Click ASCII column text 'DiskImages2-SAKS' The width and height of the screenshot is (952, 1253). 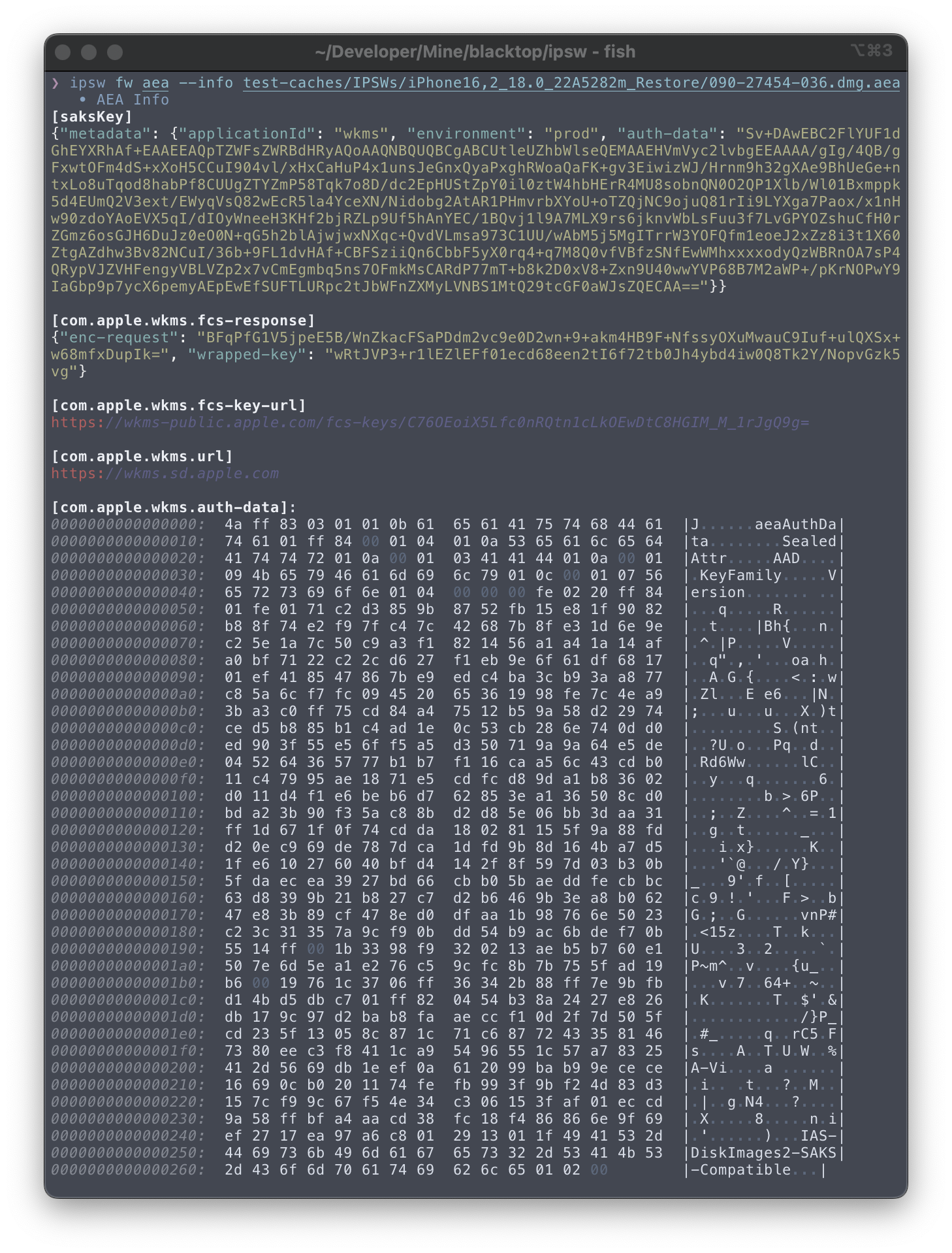coord(763,1153)
